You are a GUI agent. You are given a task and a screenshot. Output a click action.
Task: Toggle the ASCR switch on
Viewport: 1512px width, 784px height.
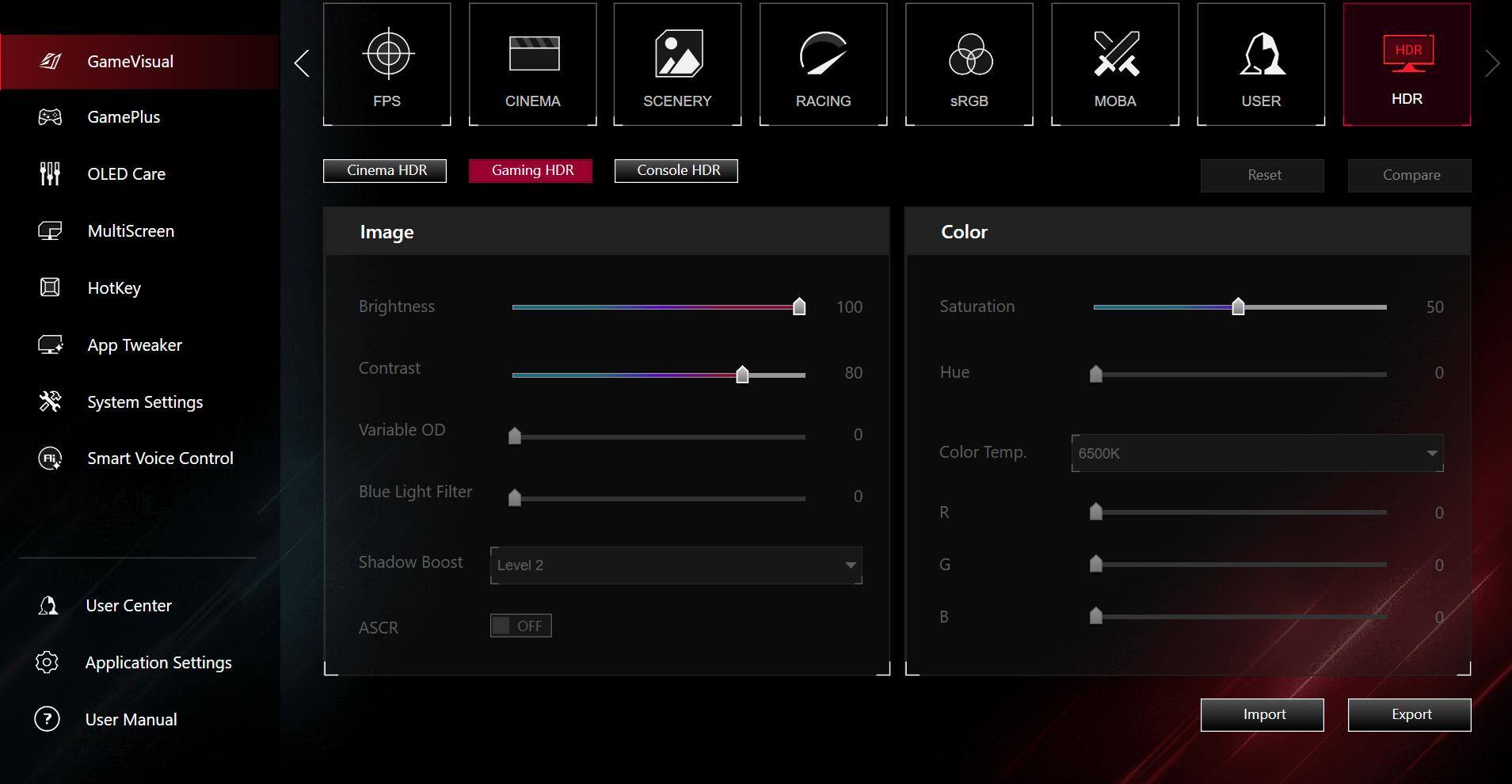520,626
